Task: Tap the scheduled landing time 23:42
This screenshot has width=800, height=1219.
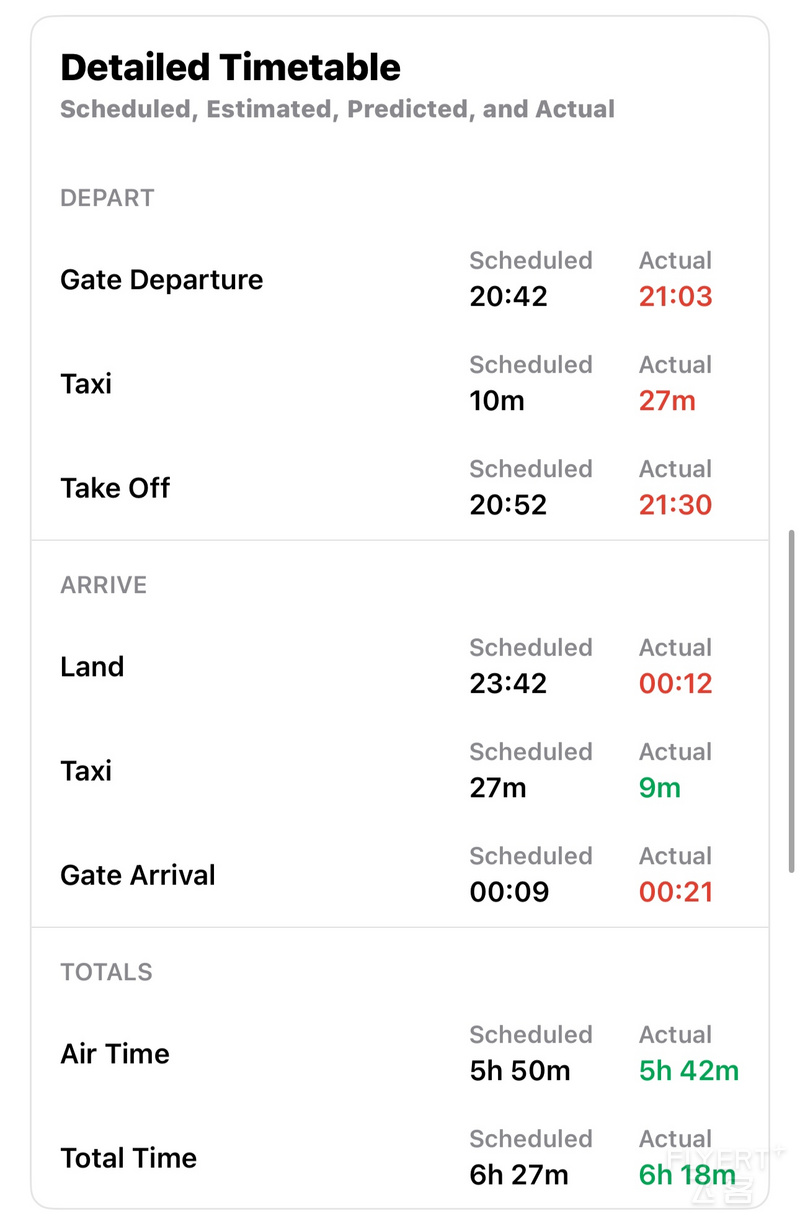Action: click(x=508, y=684)
